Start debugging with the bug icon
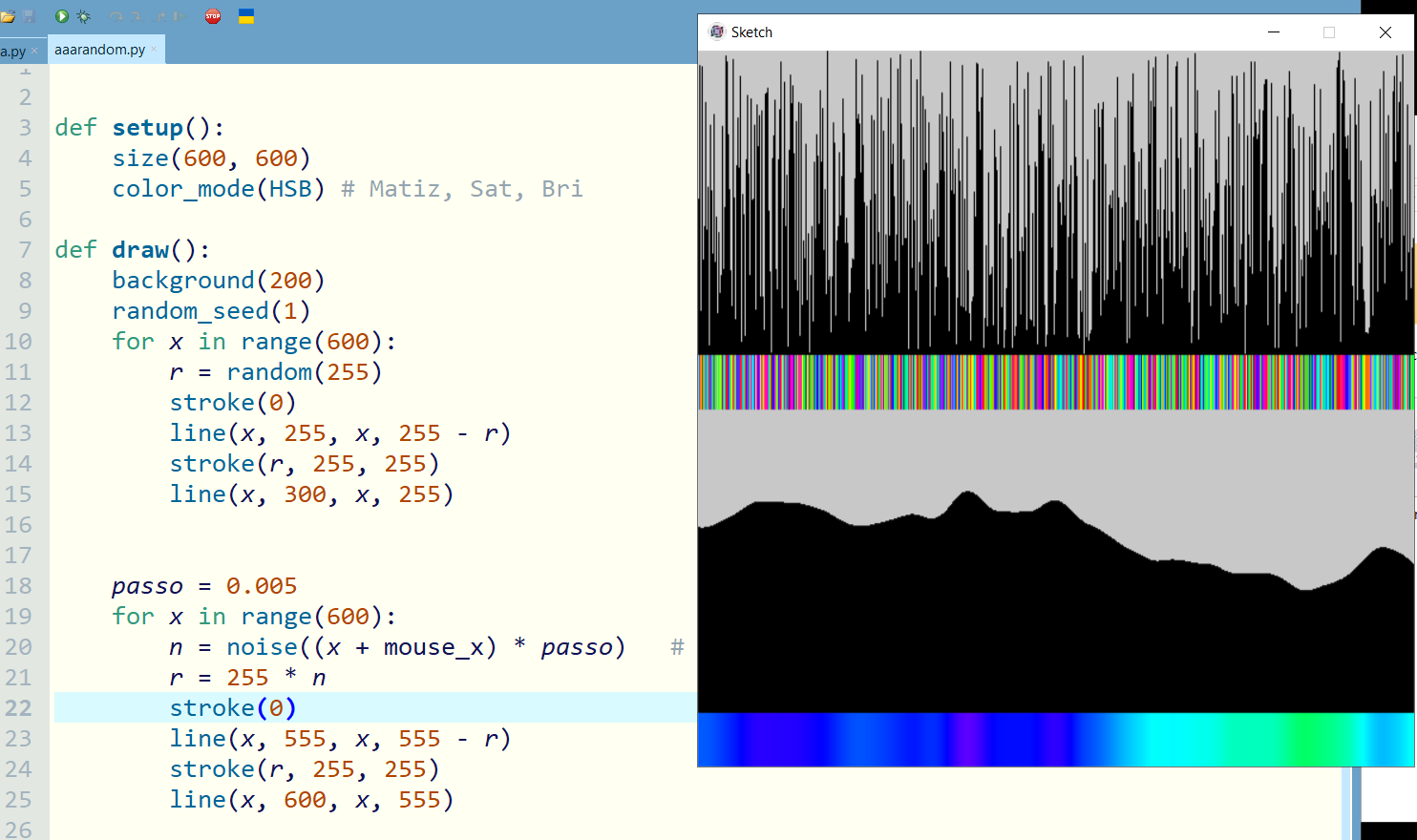The height and width of the screenshot is (840, 1417). click(84, 16)
